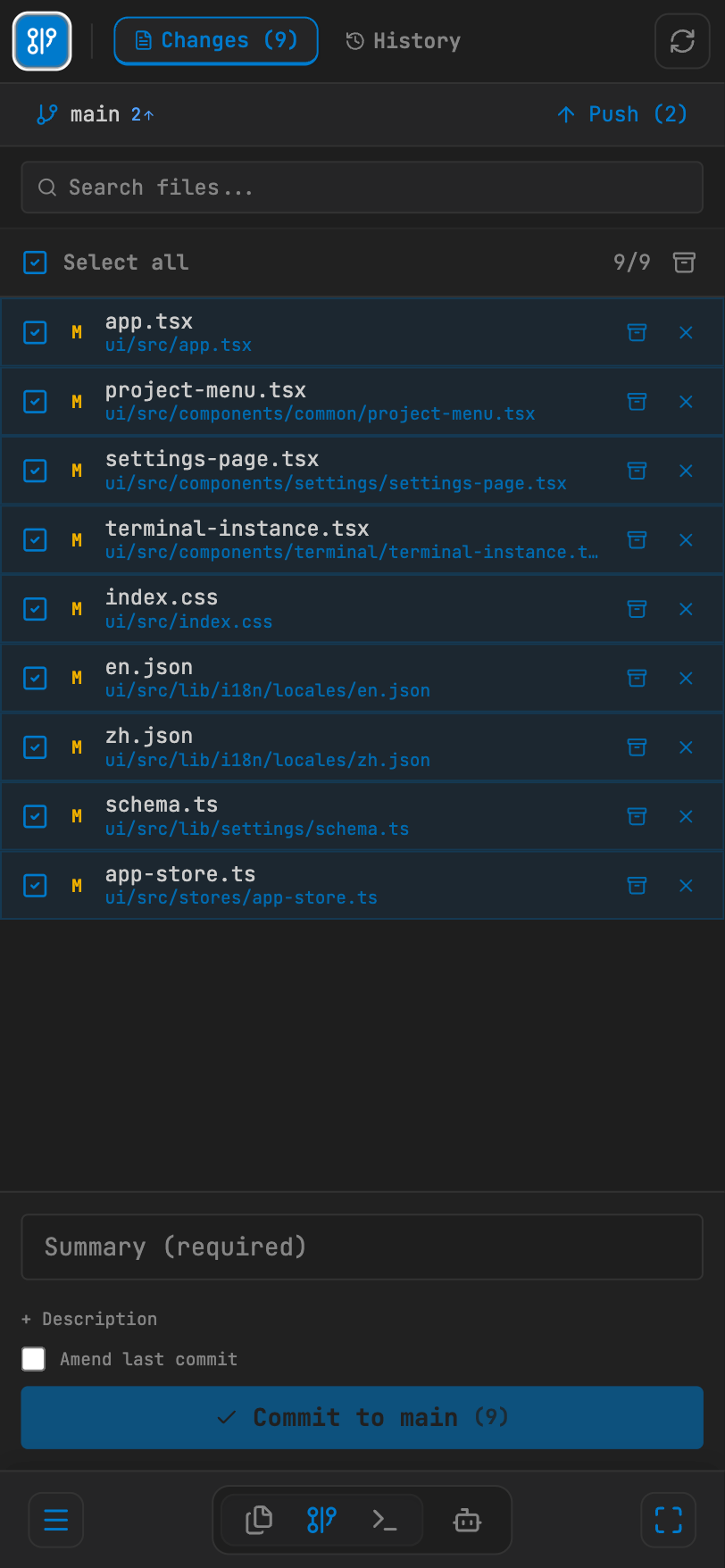The height and width of the screenshot is (1568, 725).
Task: Uncheck the zh.json checkbox
Action: pyautogui.click(x=35, y=747)
